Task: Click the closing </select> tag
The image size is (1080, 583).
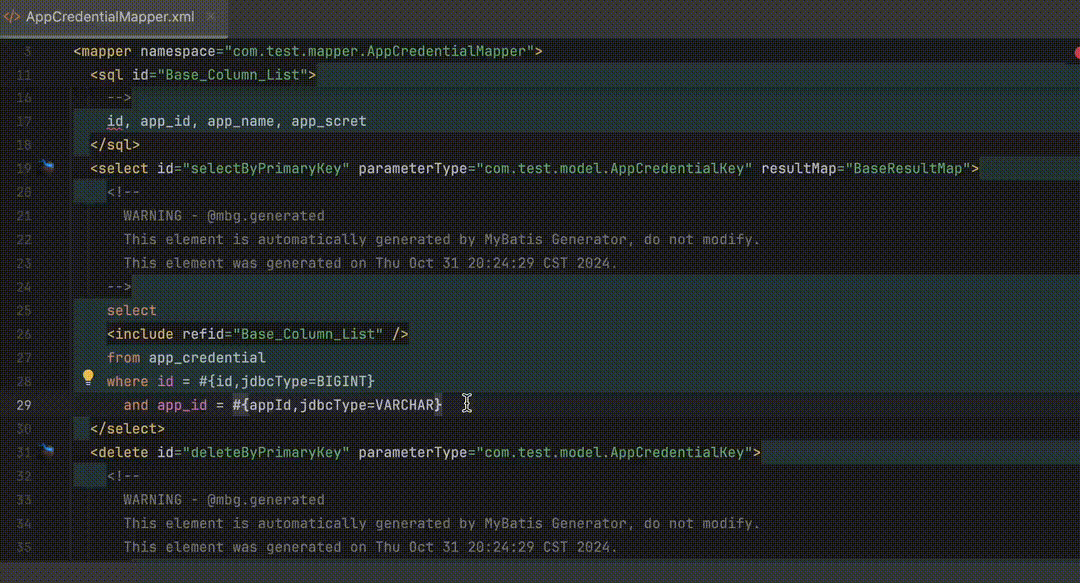Action: tap(127, 428)
